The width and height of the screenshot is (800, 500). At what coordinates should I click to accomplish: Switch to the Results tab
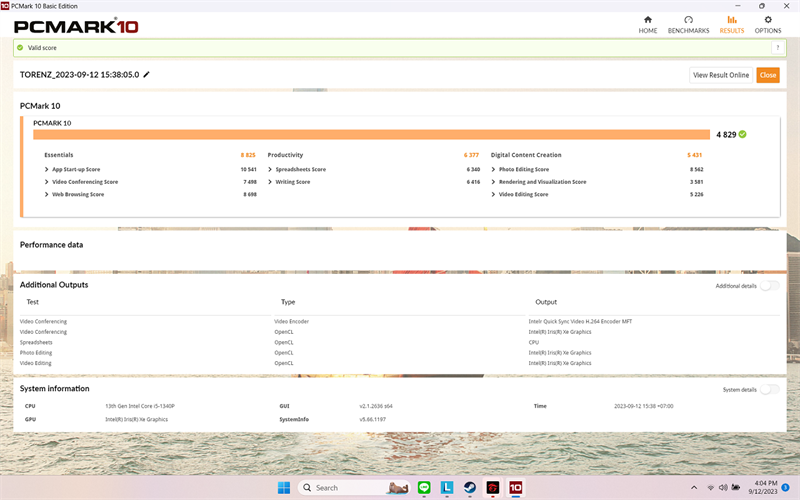pos(732,24)
